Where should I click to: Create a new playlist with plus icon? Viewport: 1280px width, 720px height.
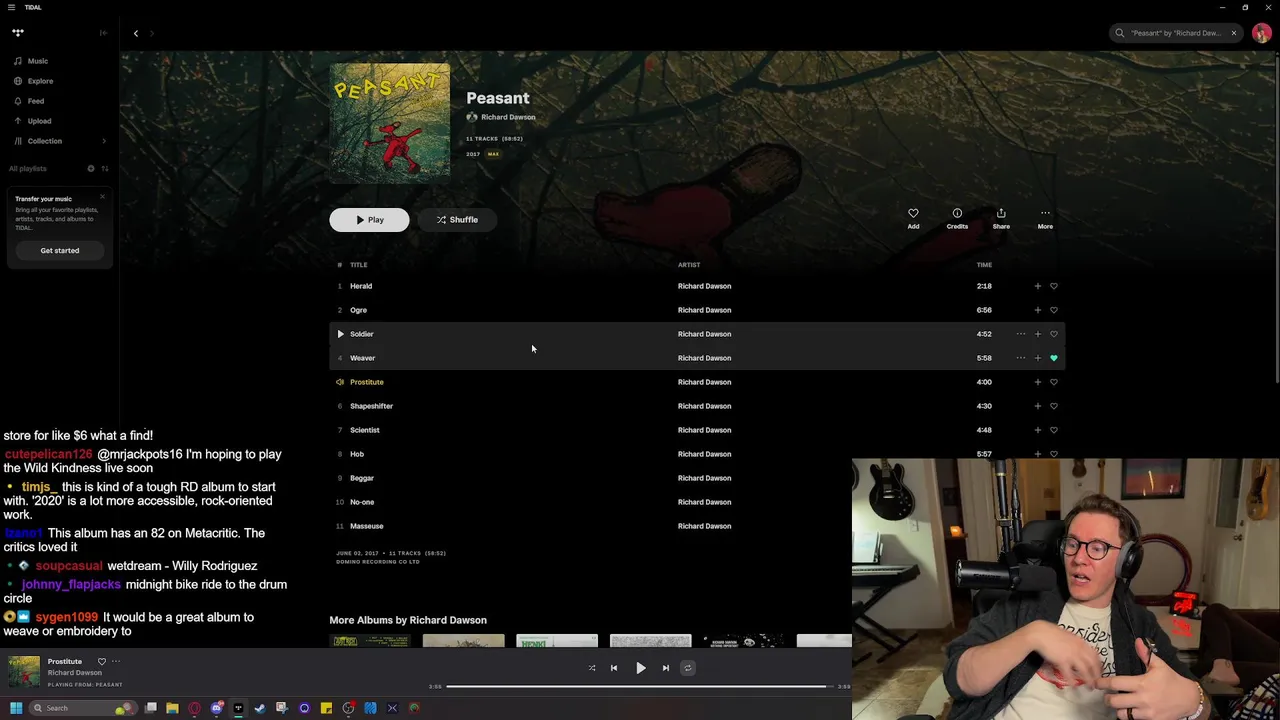pos(90,168)
